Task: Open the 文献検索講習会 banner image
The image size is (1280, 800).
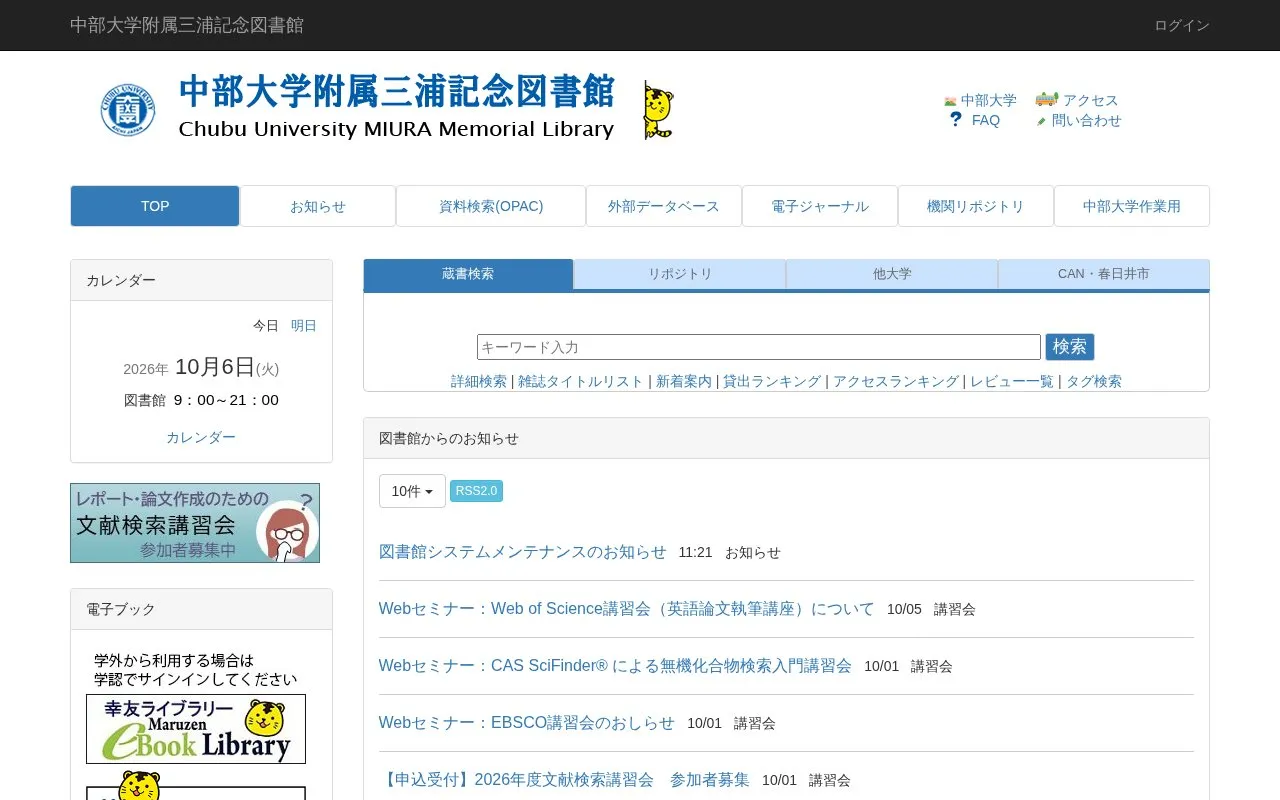Action: 195,523
